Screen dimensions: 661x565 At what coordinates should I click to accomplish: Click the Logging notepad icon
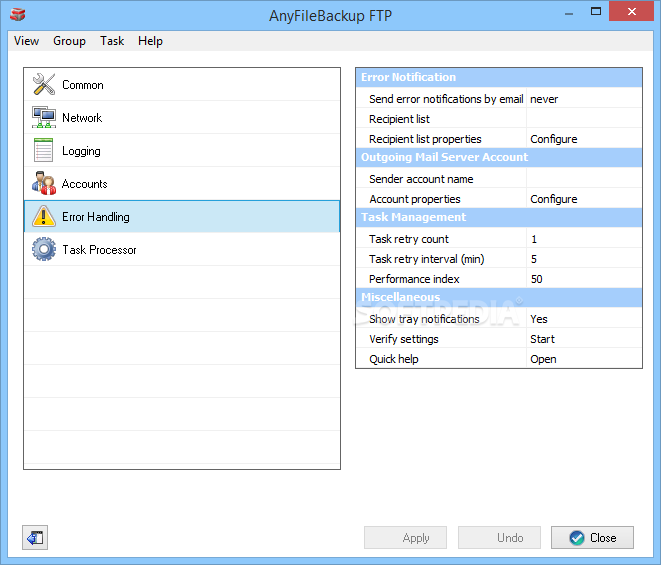(x=43, y=150)
